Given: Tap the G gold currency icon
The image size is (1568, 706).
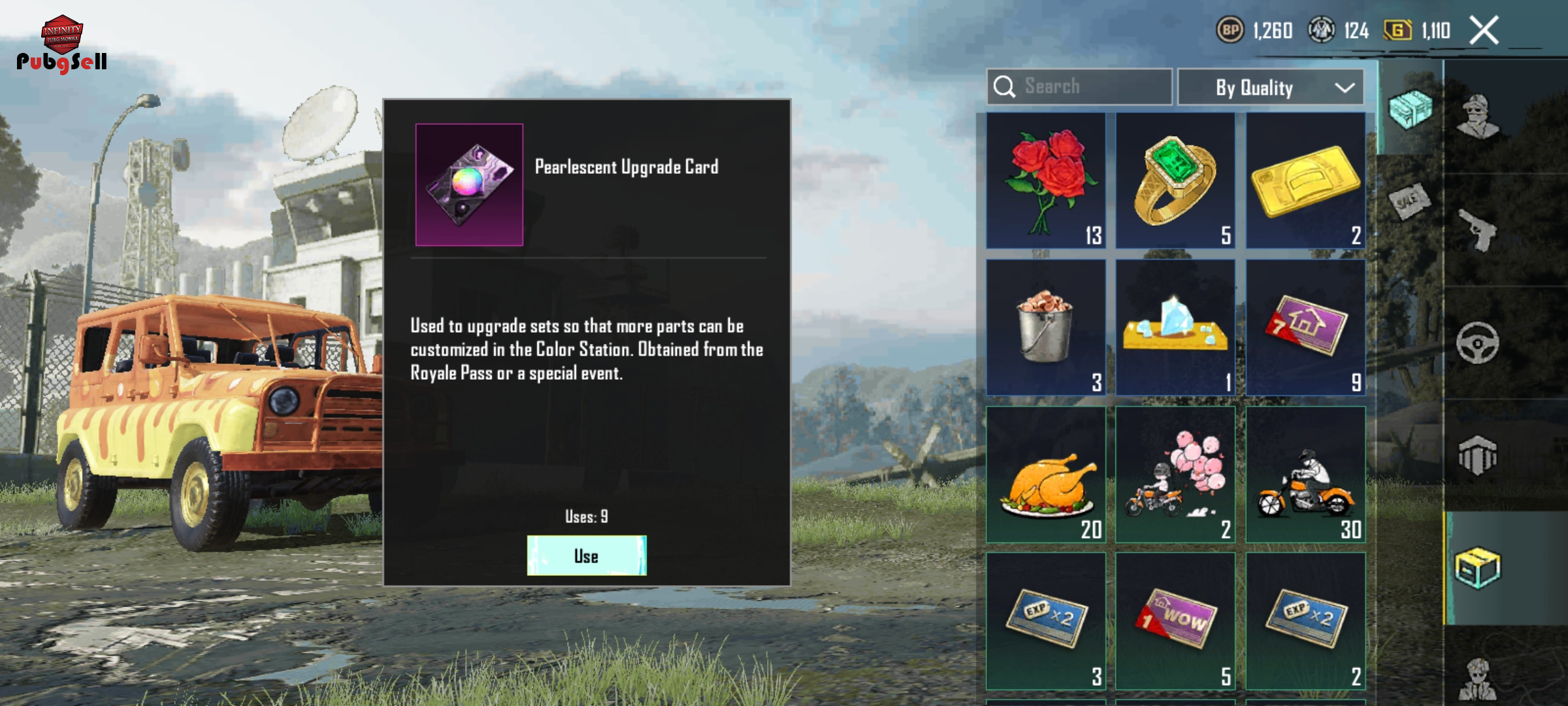Looking at the screenshot, I should pyautogui.click(x=1398, y=30).
